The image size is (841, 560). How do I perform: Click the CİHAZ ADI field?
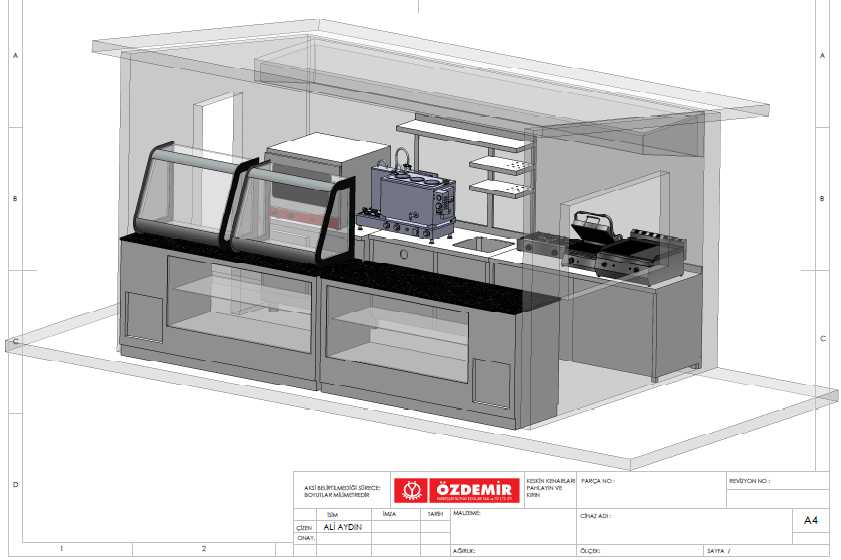596,517
